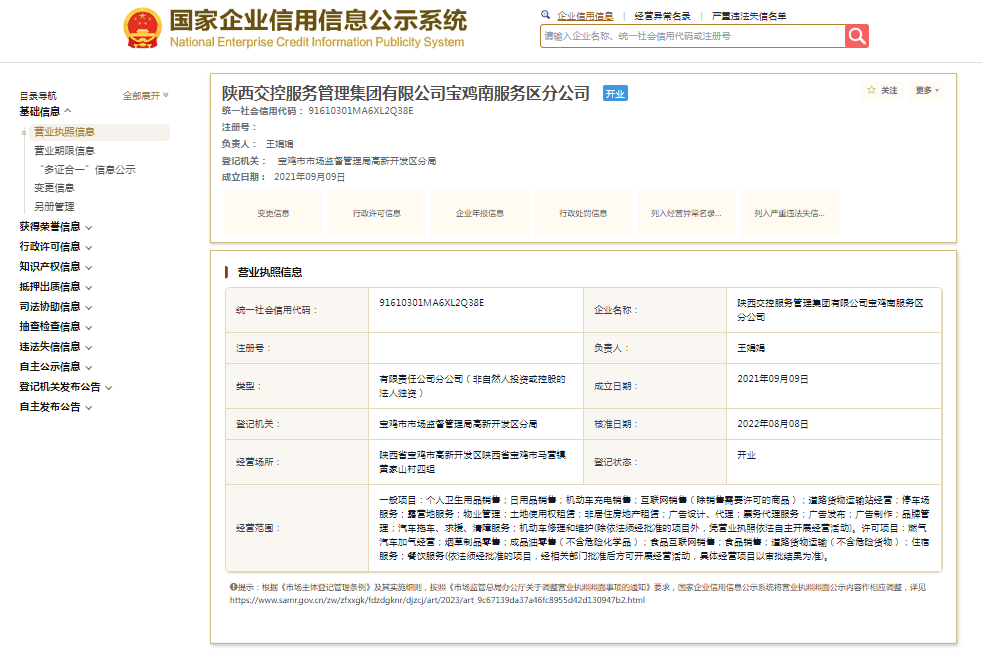This screenshot has height=650, width=982.
Task: Click the 变更信息 shortcut button
Action: (x=273, y=213)
